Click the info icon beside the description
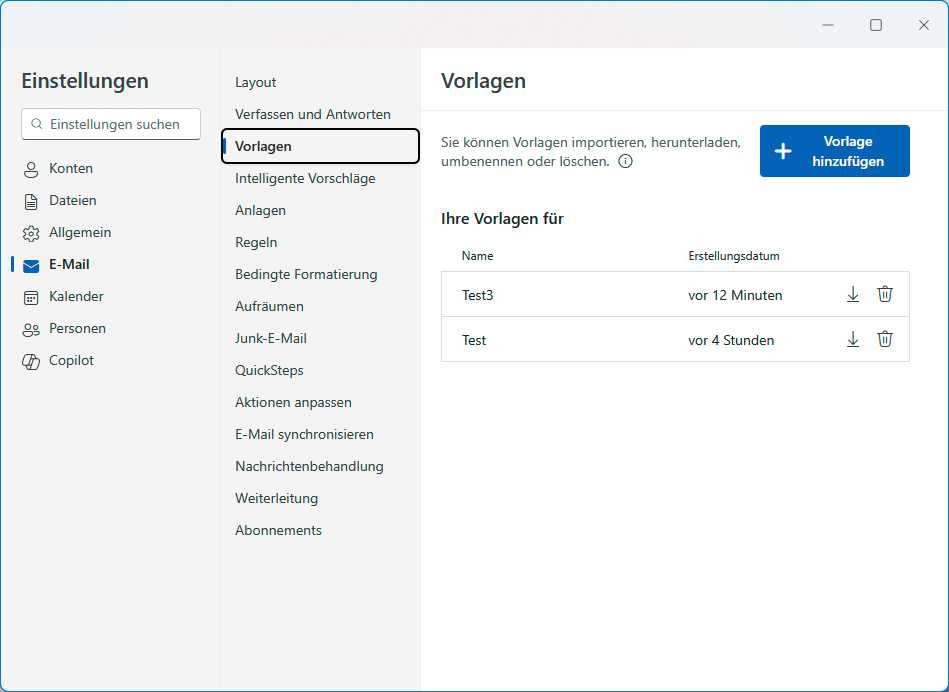The width and height of the screenshot is (949, 692). pyautogui.click(x=625, y=161)
